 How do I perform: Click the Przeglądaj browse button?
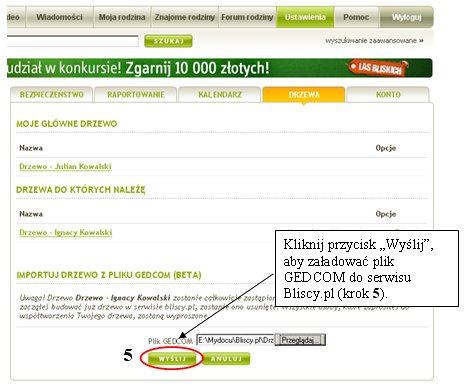point(300,340)
